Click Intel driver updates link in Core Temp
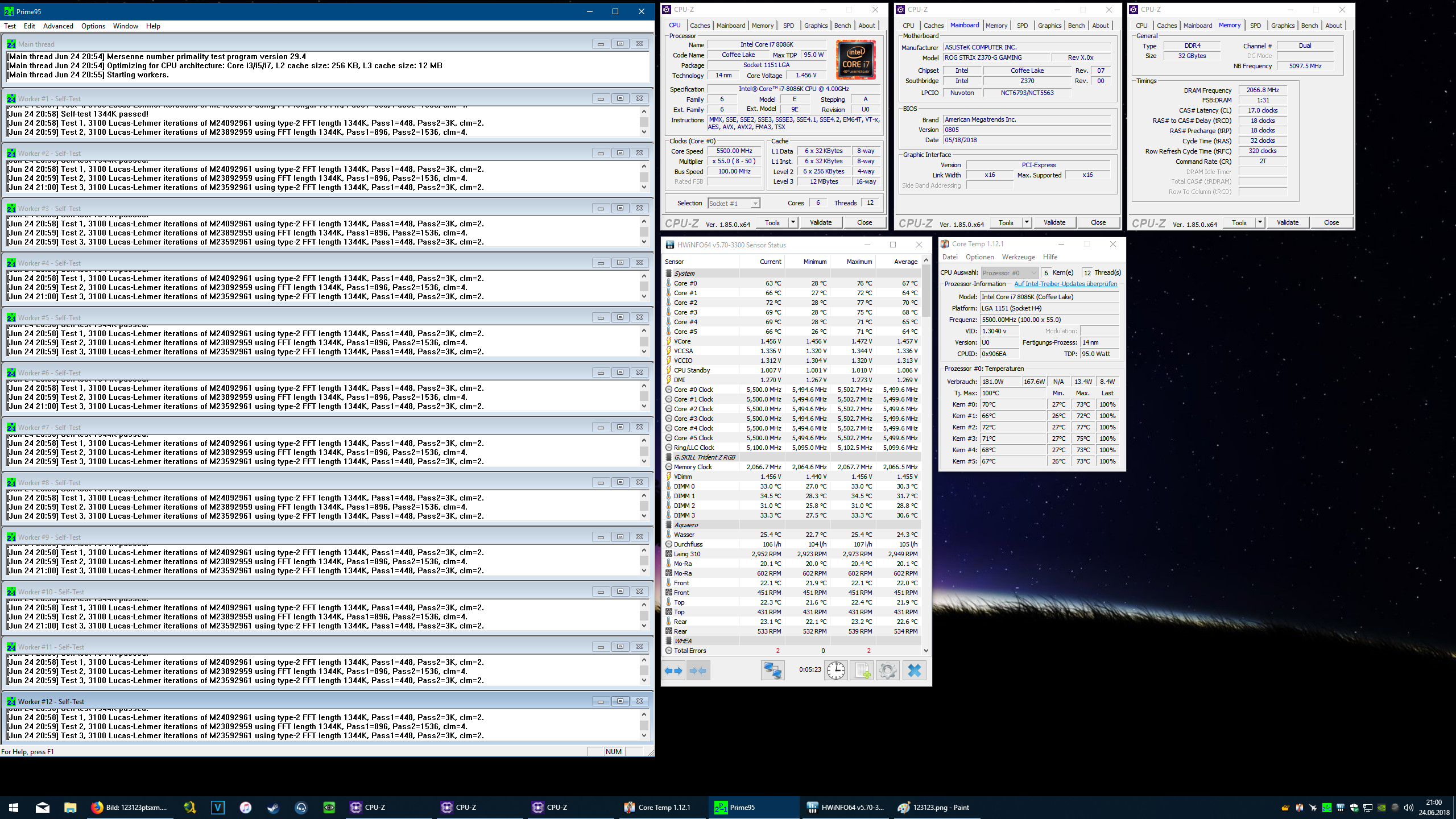Screen dimensions: 1456x819 point(1065,284)
